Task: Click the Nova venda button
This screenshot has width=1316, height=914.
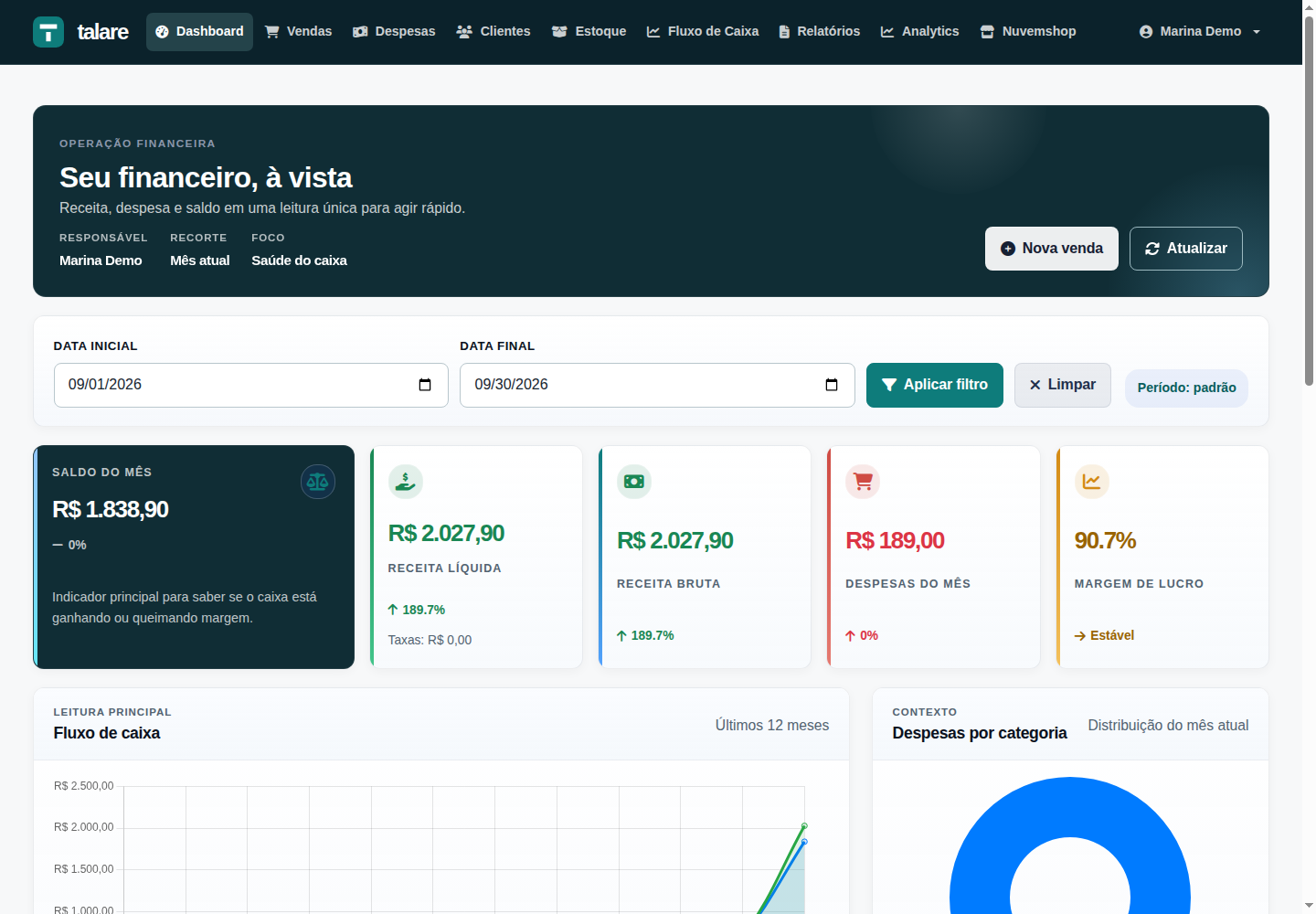Action: click(1052, 249)
